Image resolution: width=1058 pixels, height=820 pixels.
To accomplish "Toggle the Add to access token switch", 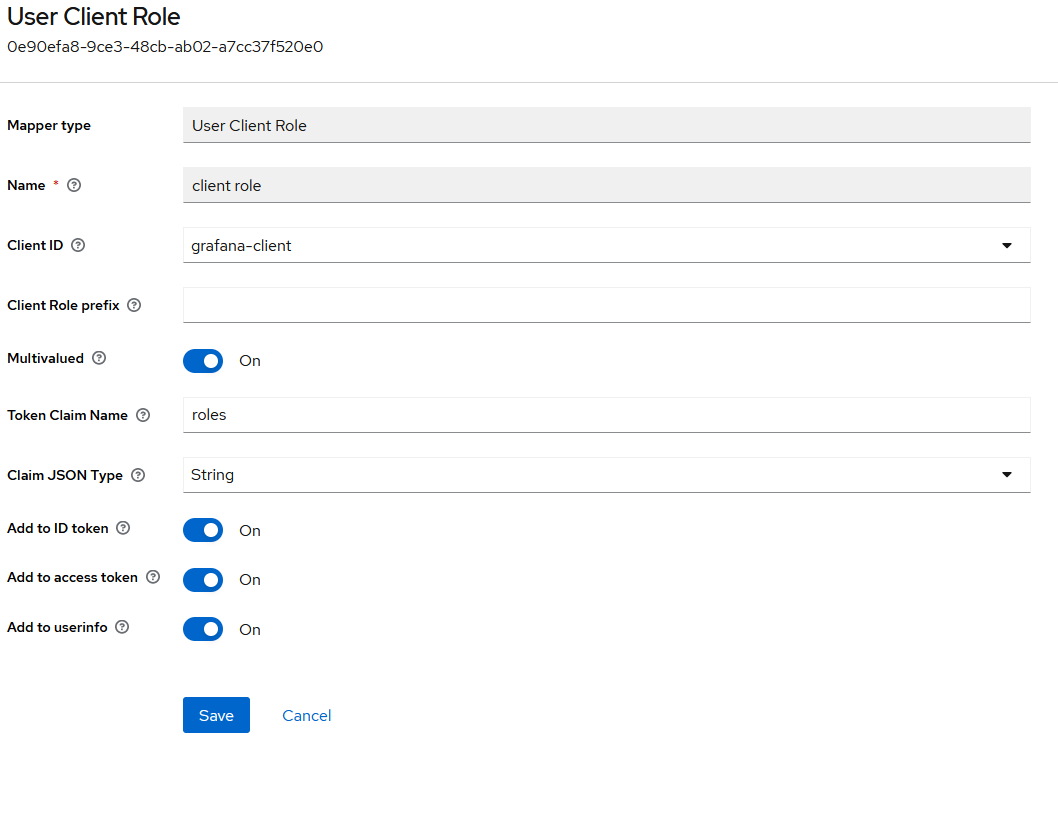I will [203, 580].
